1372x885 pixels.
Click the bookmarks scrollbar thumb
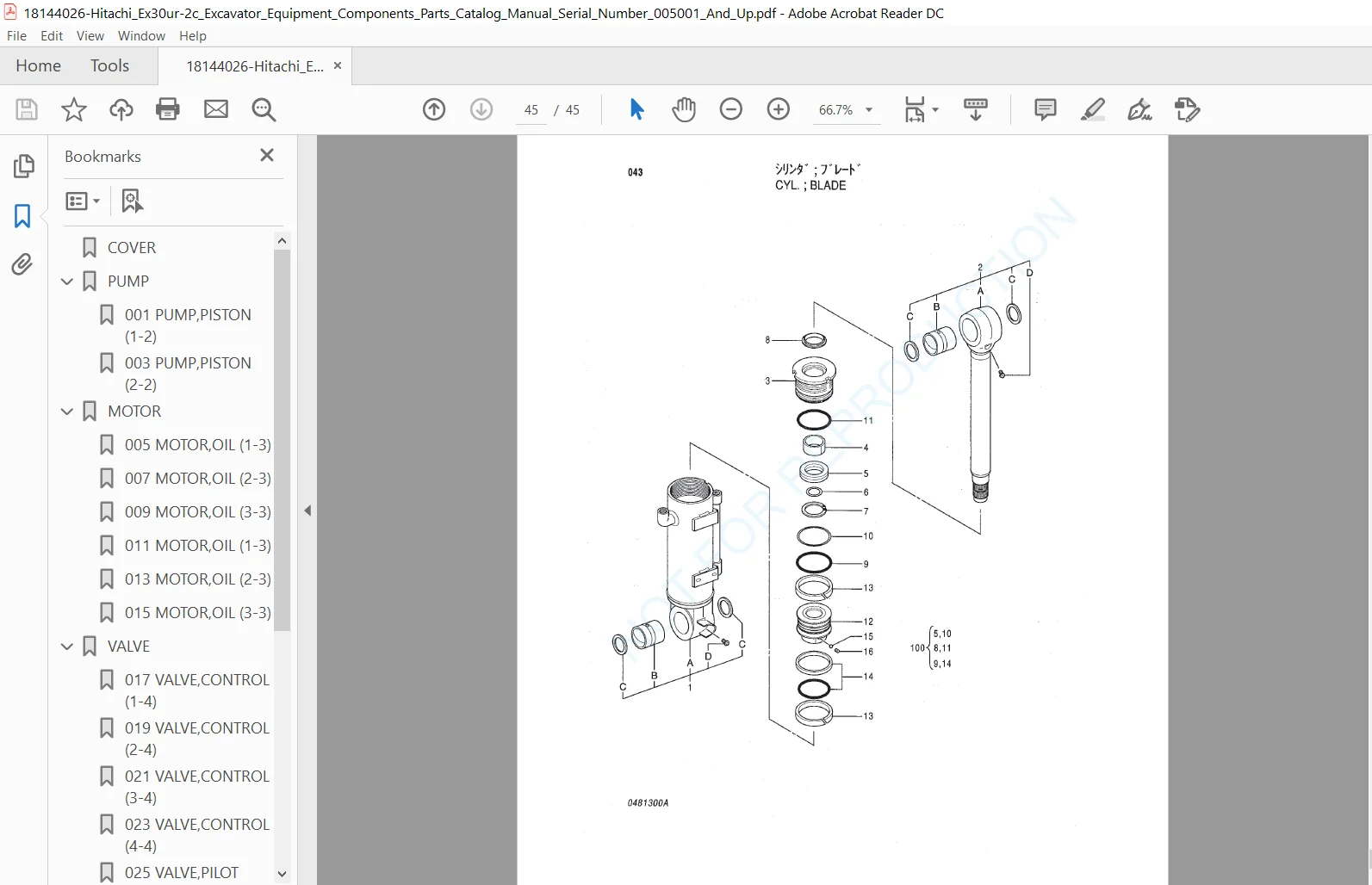[x=282, y=441]
